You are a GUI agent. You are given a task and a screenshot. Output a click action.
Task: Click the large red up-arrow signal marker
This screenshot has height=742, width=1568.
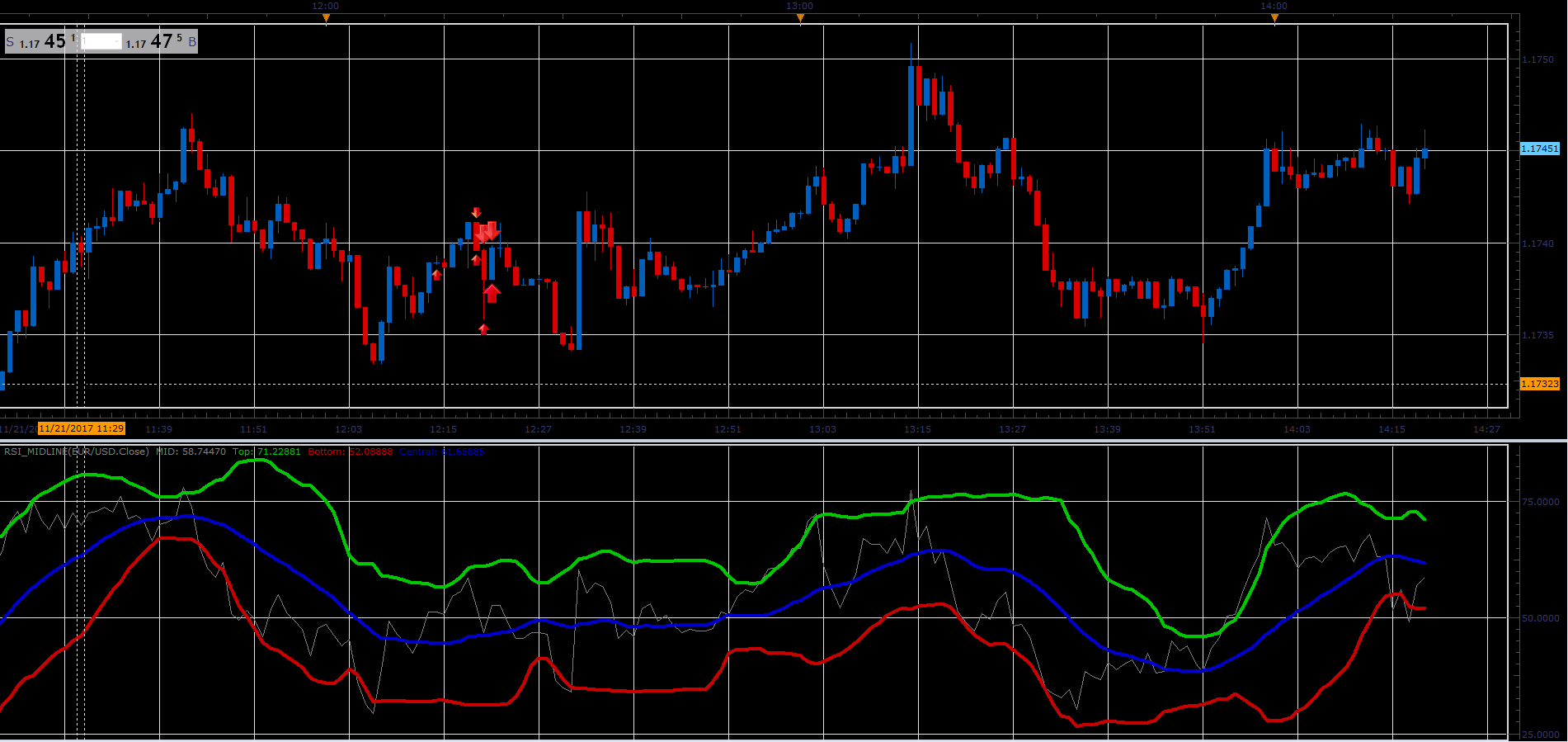(x=492, y=293)
